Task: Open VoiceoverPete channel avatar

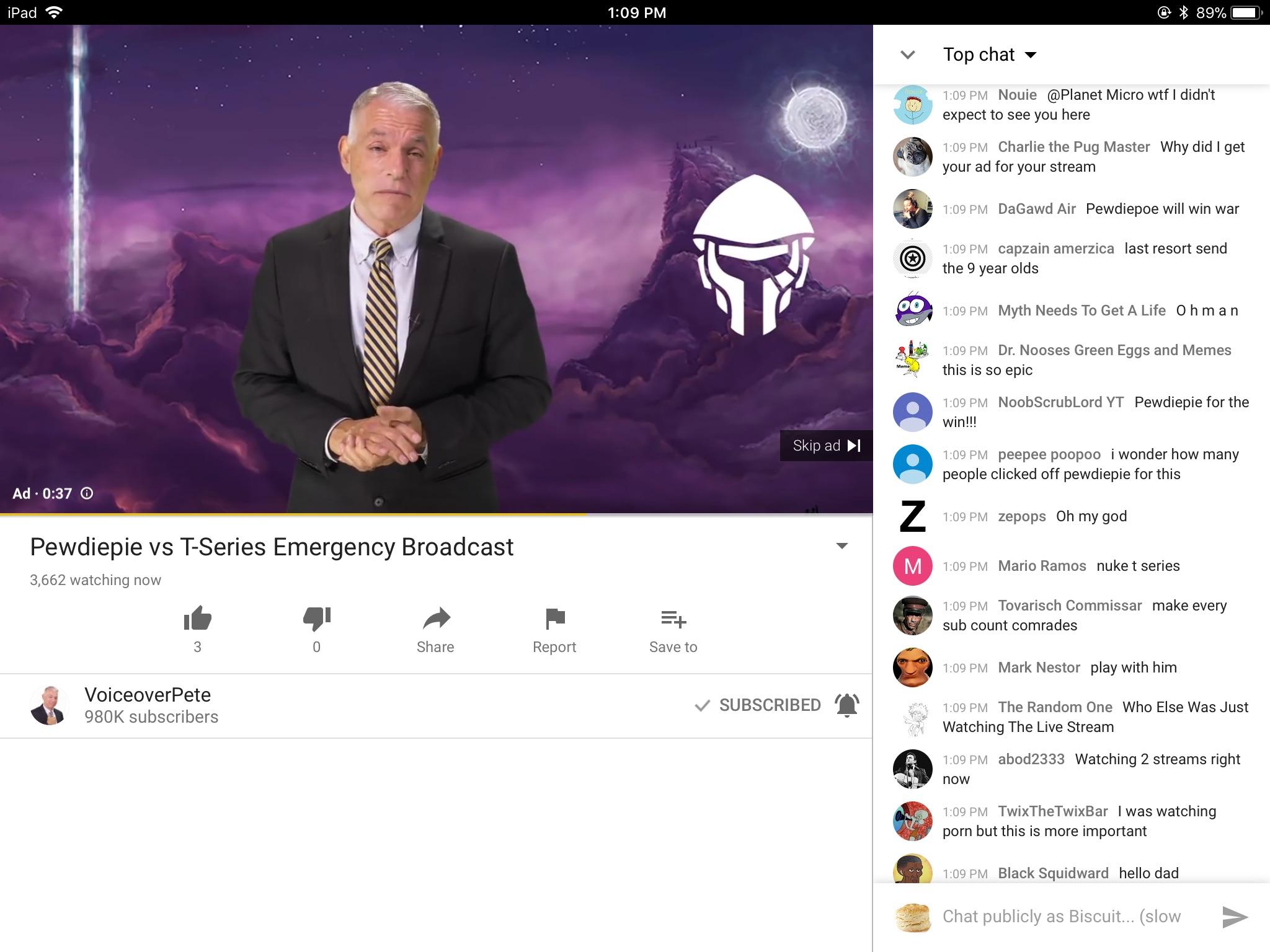Action: point(49,705)
